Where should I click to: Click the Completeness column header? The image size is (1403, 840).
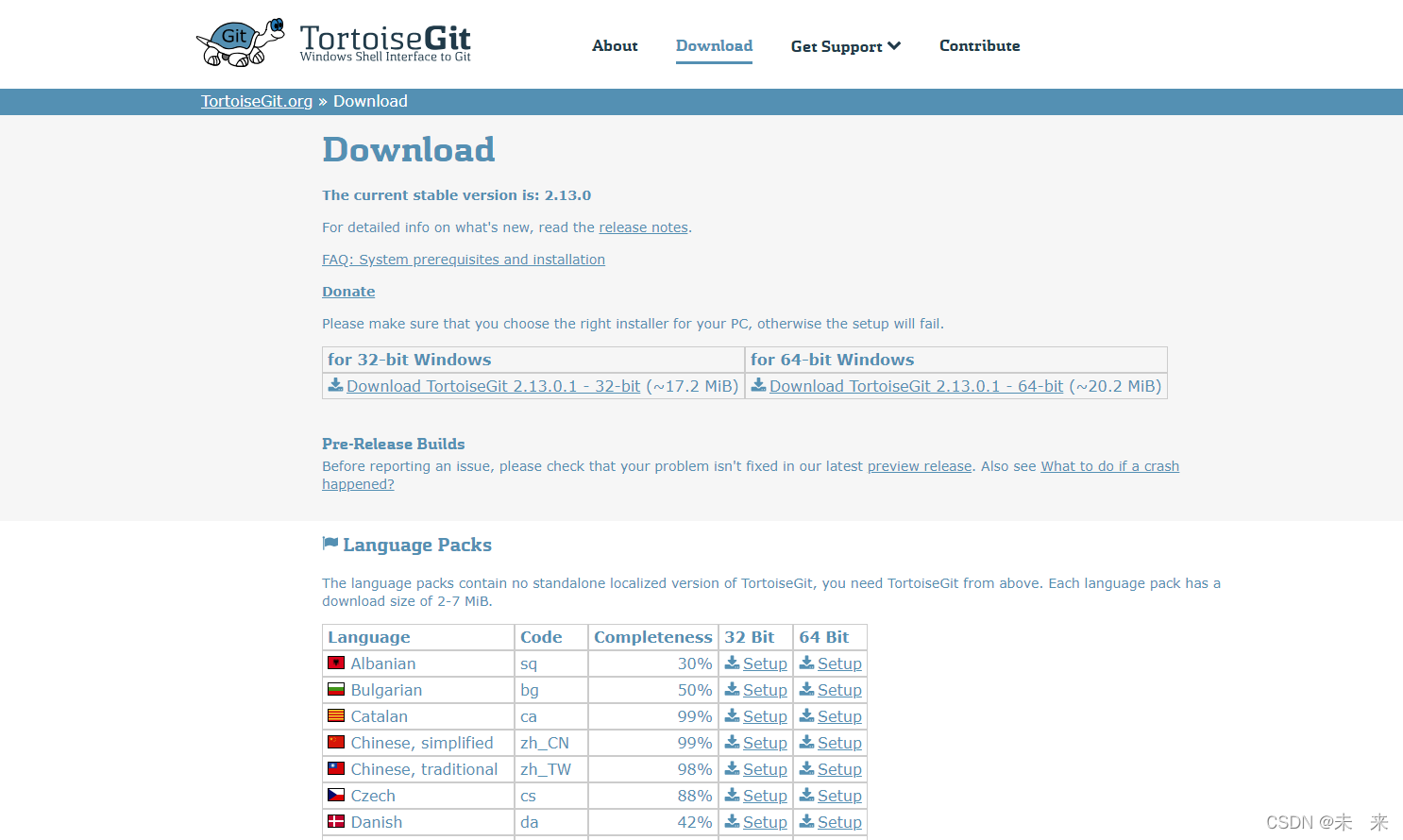click(653, 637)
